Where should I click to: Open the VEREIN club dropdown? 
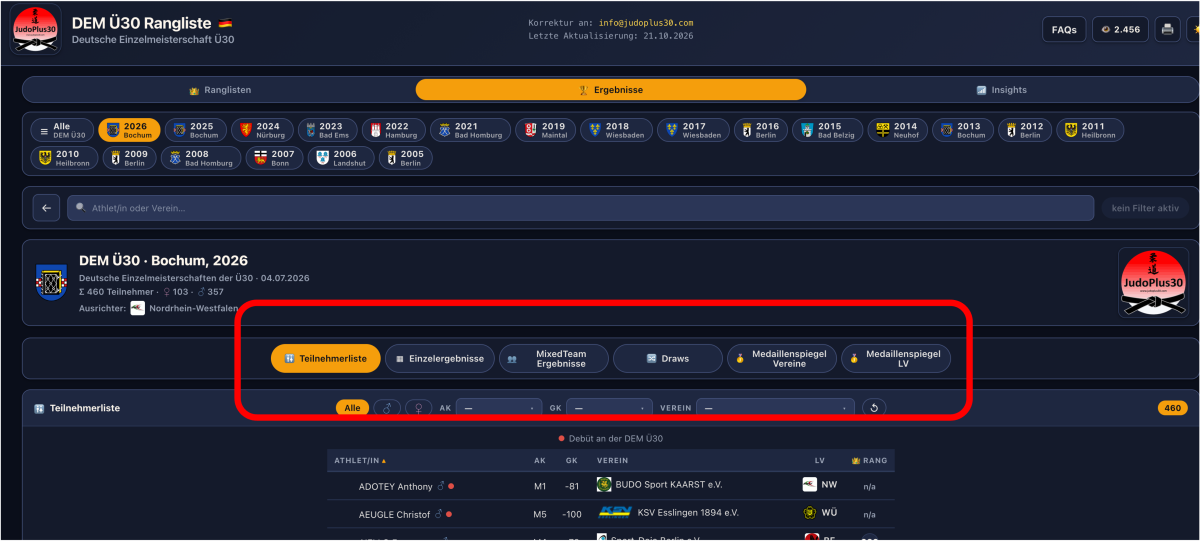(775, 408)
